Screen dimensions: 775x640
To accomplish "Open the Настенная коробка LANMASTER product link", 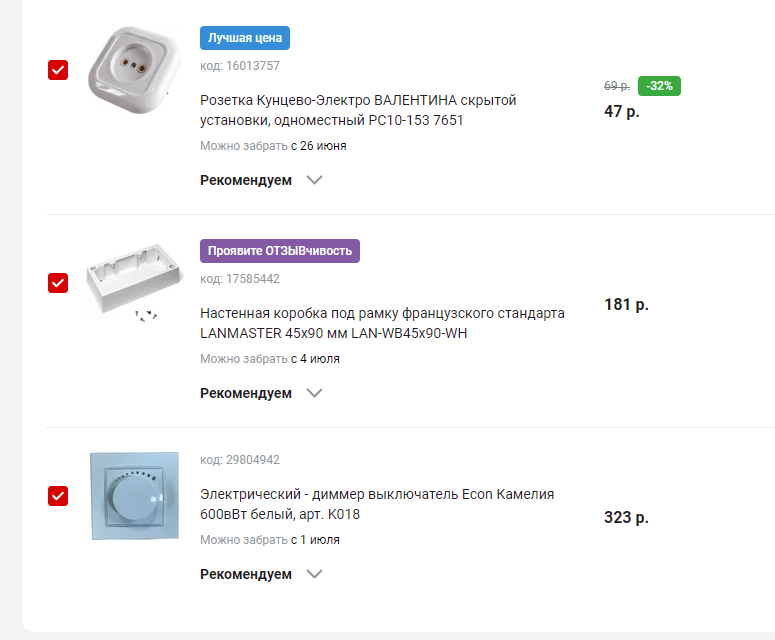I will tap(382, 323).
